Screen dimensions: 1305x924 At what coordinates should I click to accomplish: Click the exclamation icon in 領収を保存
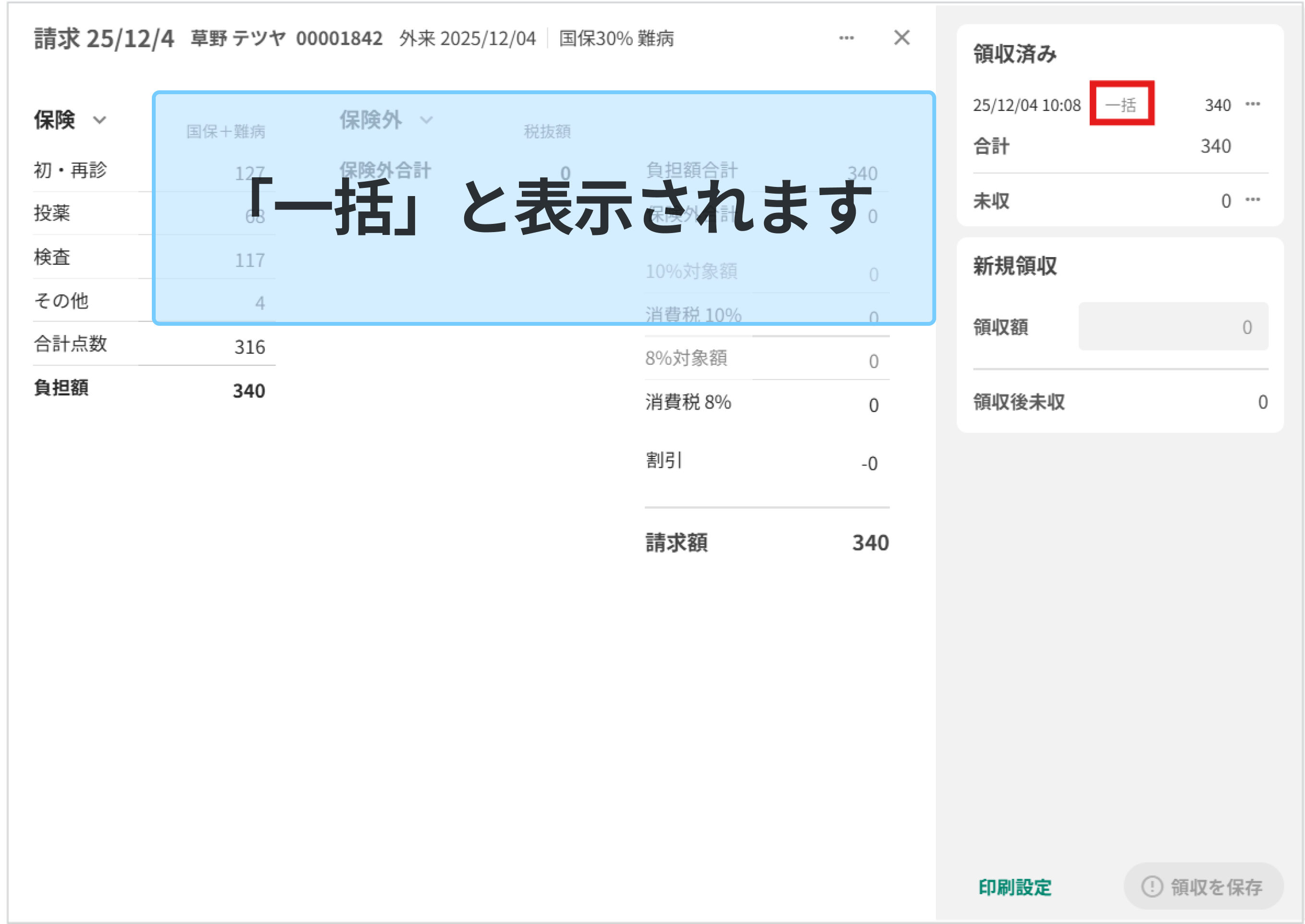click(x=1152, y=887)
